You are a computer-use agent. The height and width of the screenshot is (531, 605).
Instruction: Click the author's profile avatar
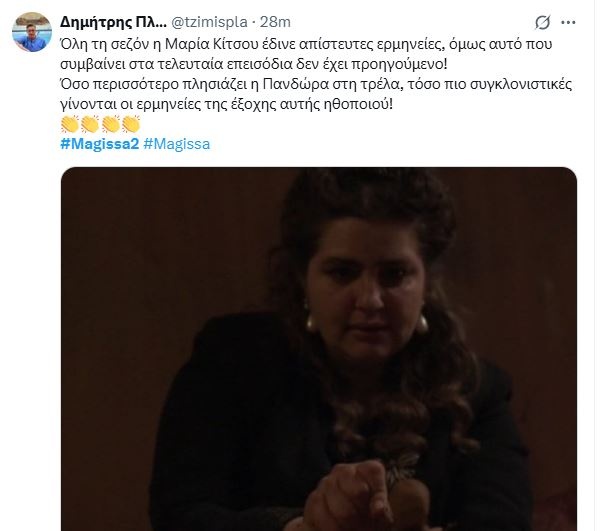pyautogui.click(x=32, y=32)
